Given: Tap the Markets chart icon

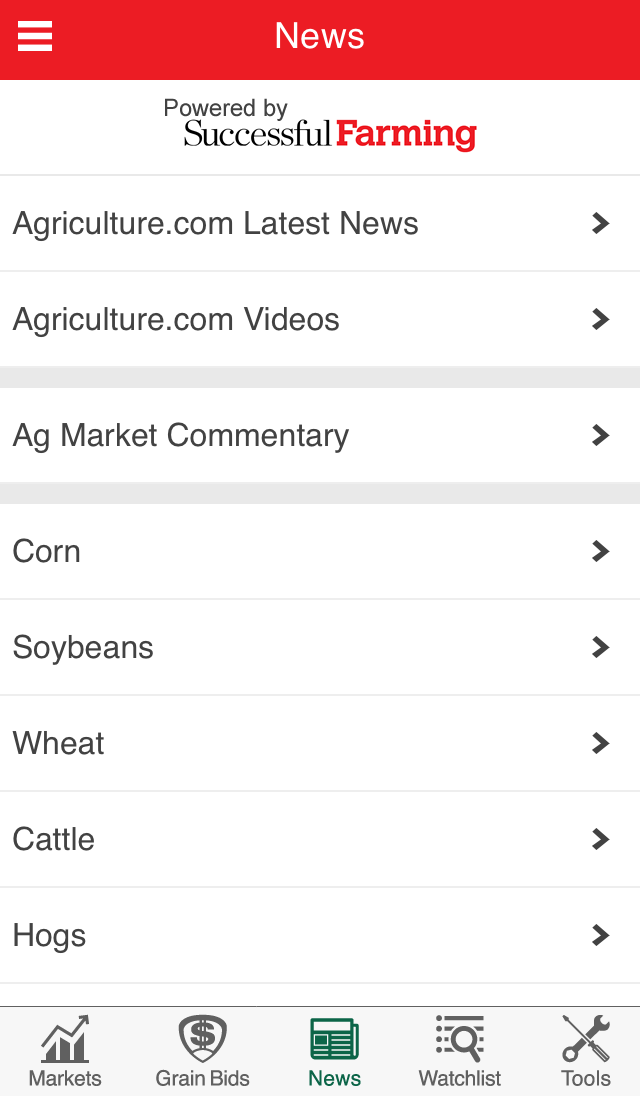Looking at the screenshot, I should 65,1039.
